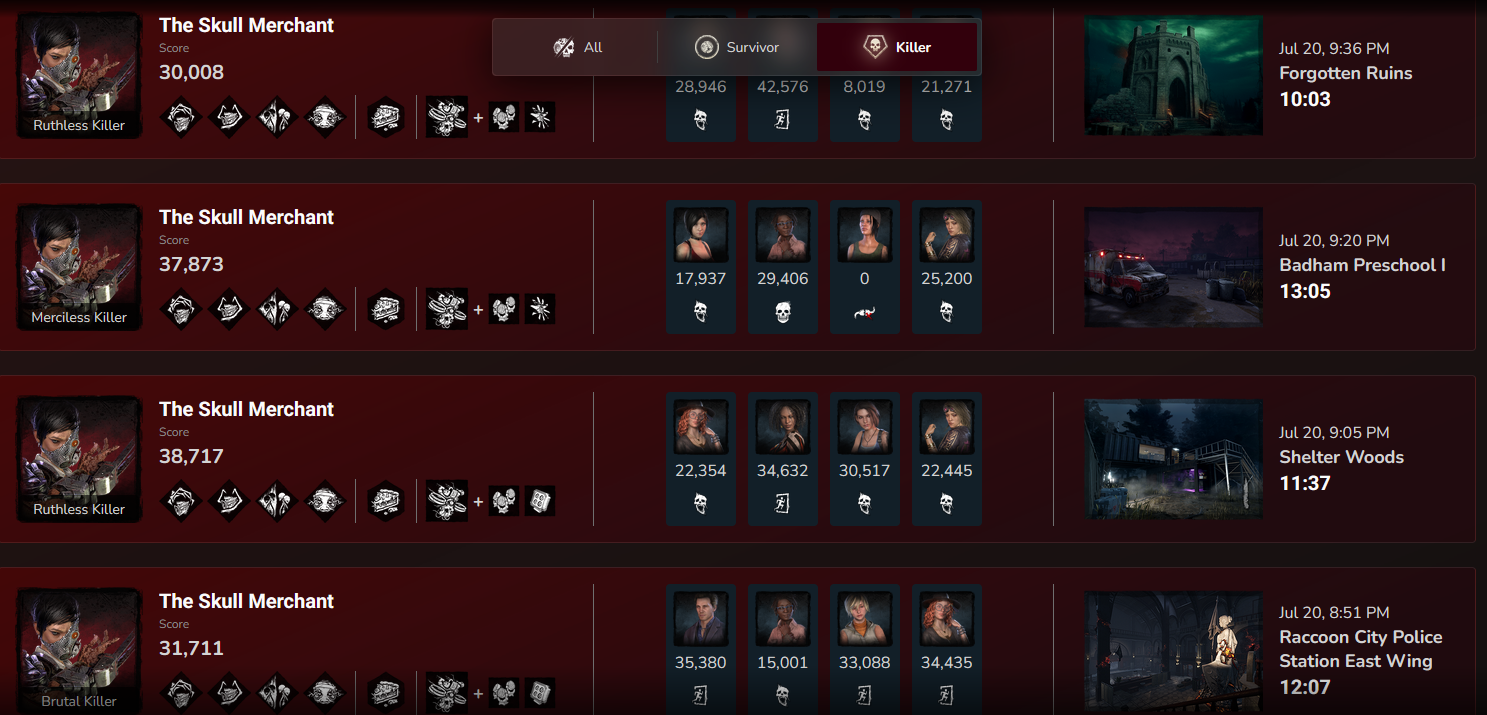Click the escaped icon under 34,632
The height and width of the screenshot is (715, 1487).
pos(783,505)
